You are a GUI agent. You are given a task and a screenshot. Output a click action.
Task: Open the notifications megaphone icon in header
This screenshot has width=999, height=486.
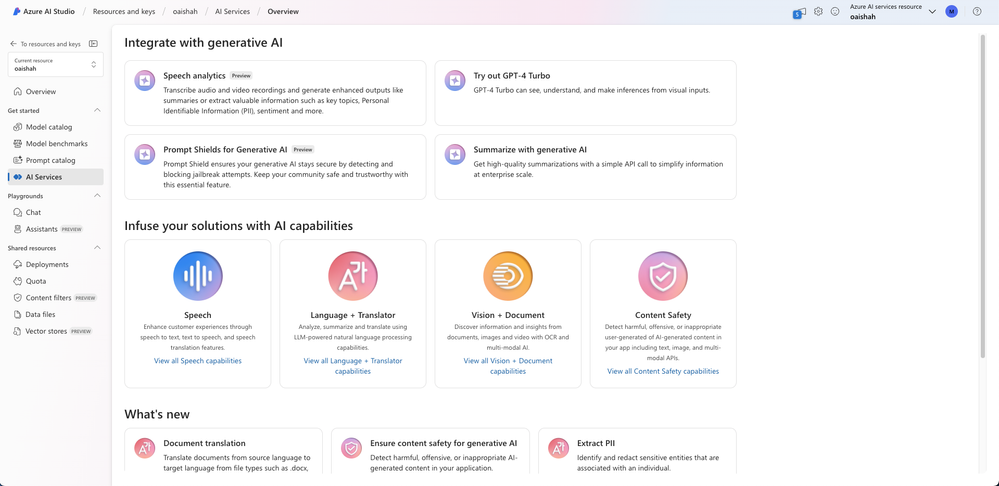(x=799, y=12)
